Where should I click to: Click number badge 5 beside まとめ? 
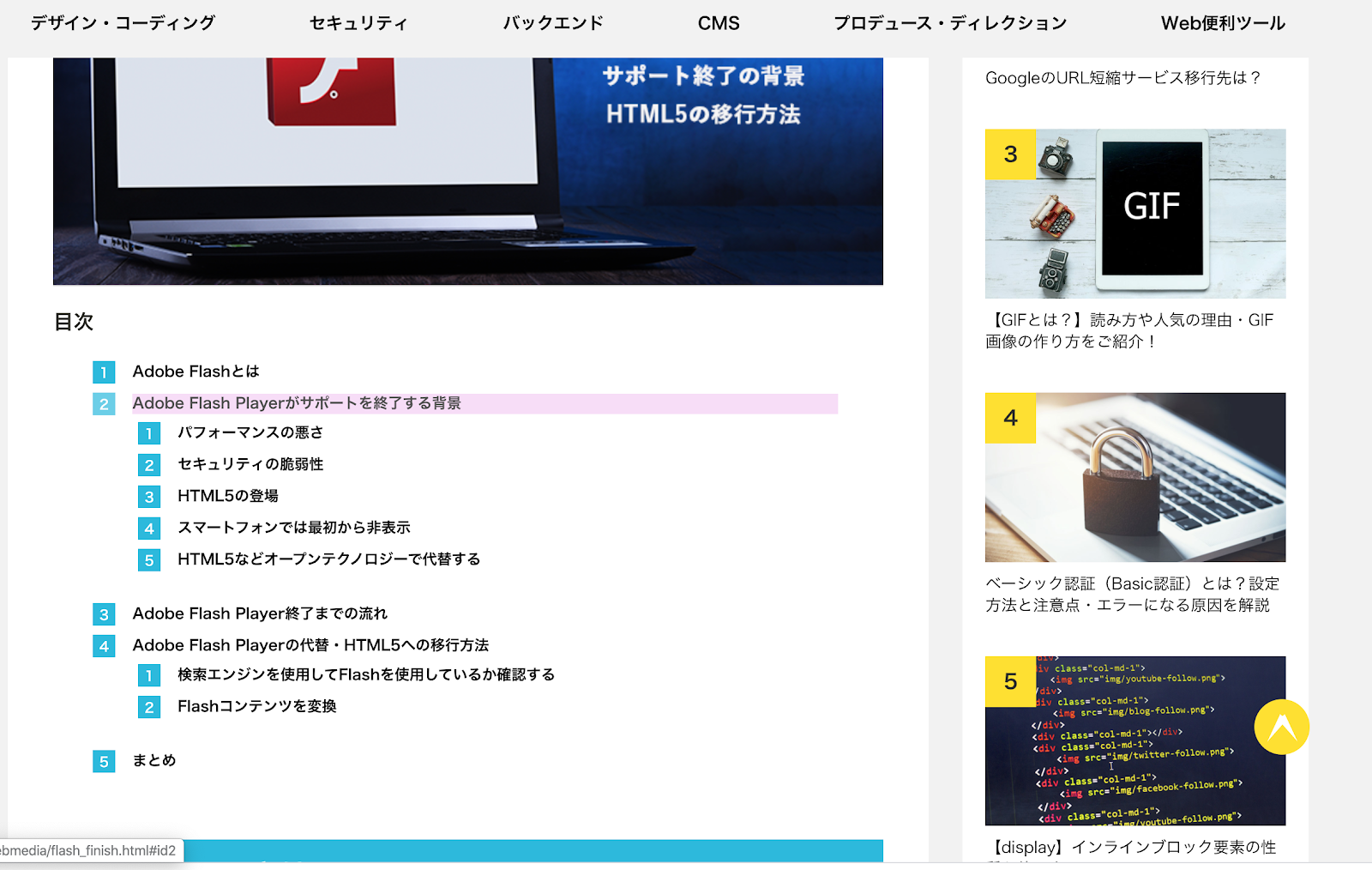(104, 761)
